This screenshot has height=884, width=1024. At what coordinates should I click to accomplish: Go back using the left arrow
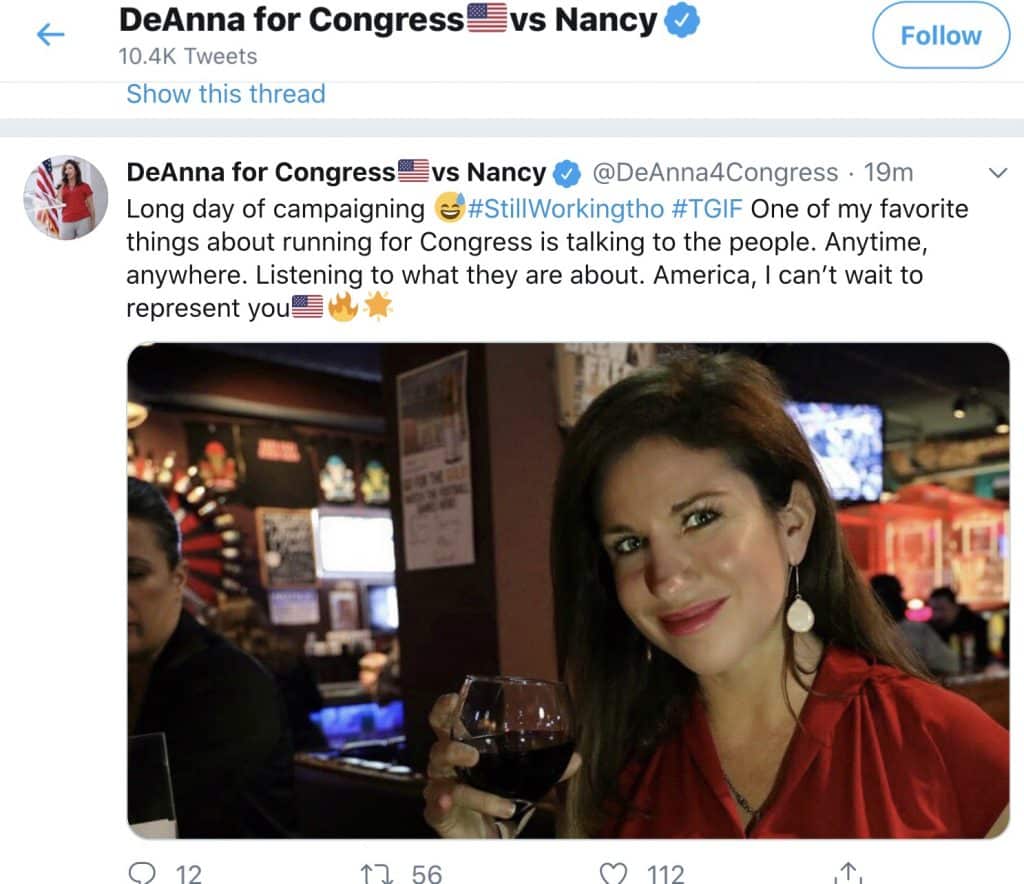[50, 35]
